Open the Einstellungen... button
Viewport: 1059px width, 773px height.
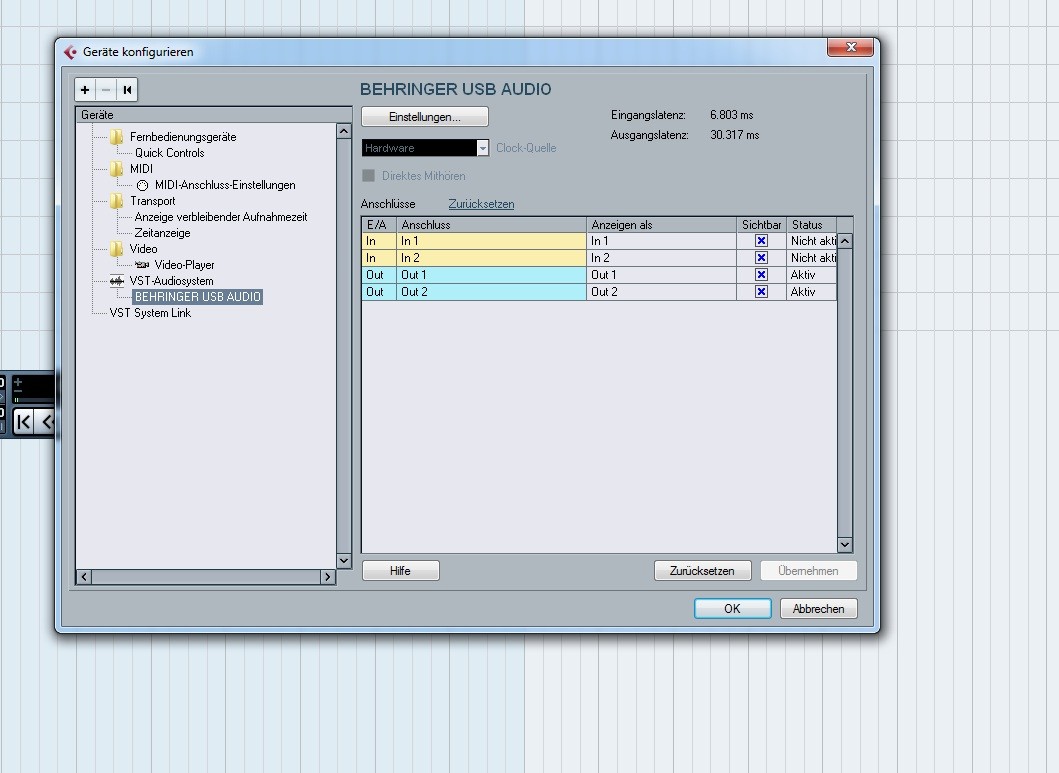click(425, 117)
